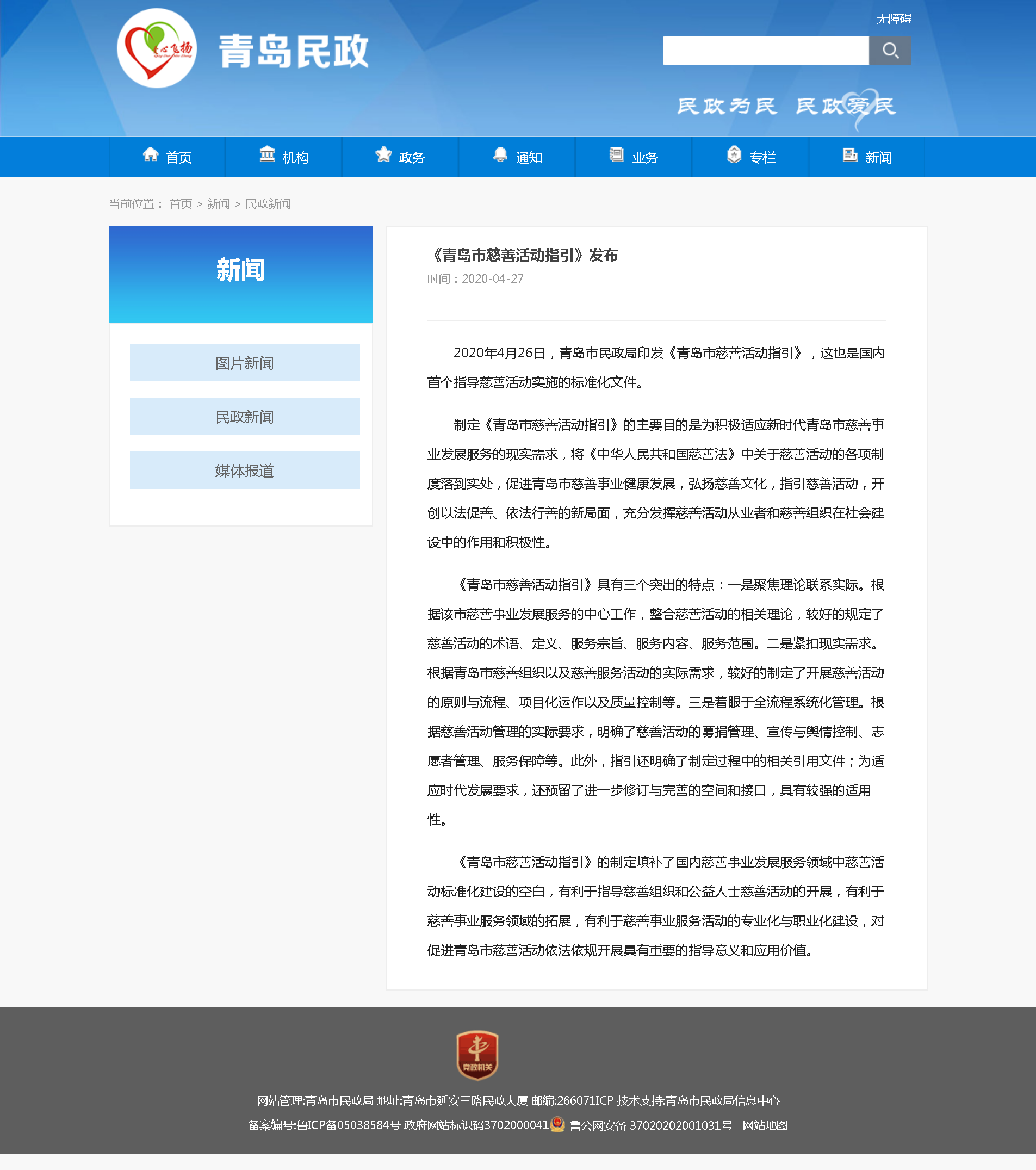Click the star icon beside 政务

pos(383,154)
